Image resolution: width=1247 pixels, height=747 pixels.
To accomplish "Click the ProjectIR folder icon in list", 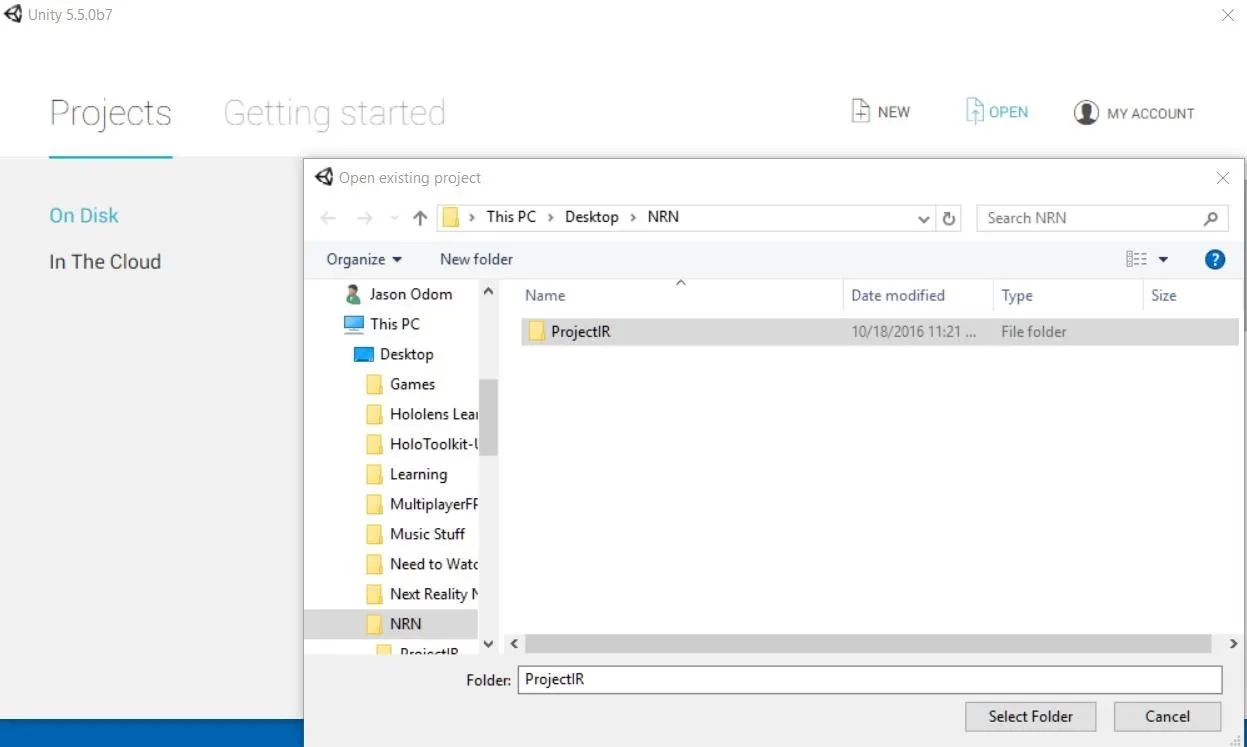I will pos(536,332).
